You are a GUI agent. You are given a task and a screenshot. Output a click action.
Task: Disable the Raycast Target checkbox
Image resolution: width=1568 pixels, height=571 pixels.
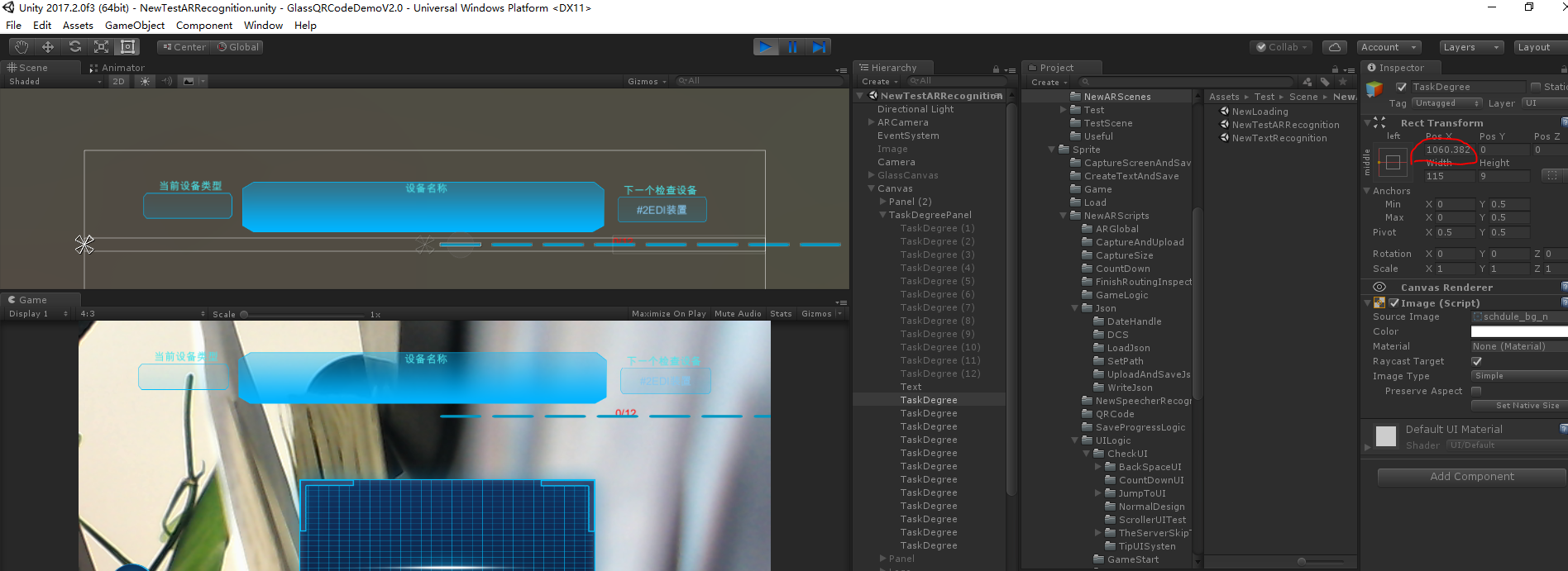pos(1477,361)
